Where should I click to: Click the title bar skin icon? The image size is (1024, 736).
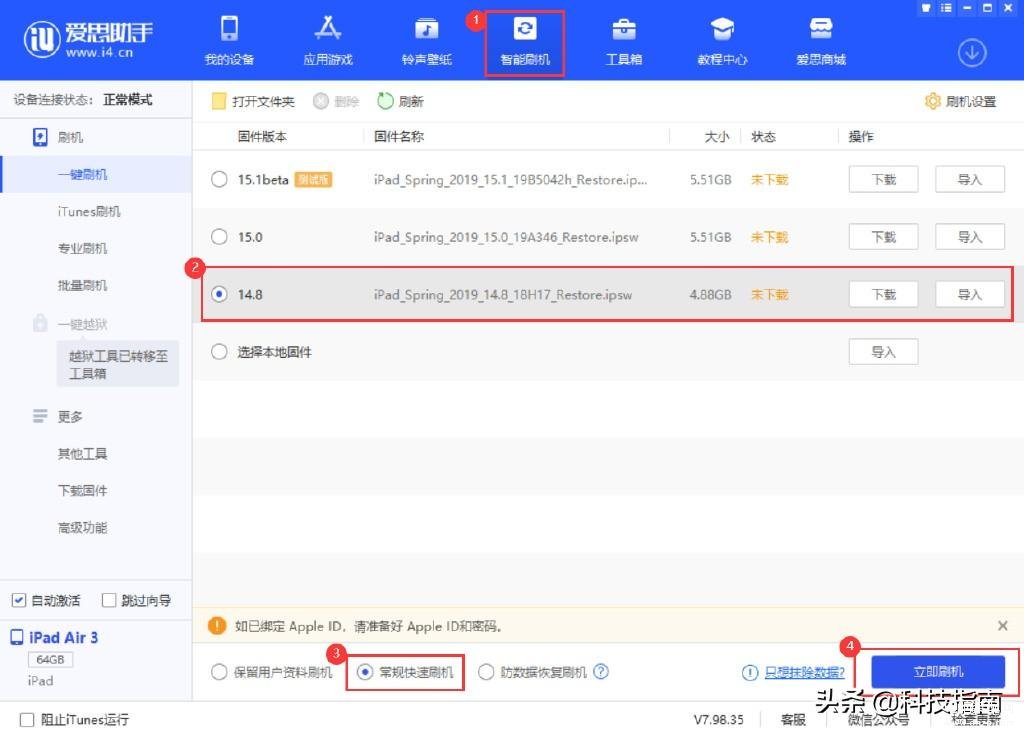tap(925, 8)
